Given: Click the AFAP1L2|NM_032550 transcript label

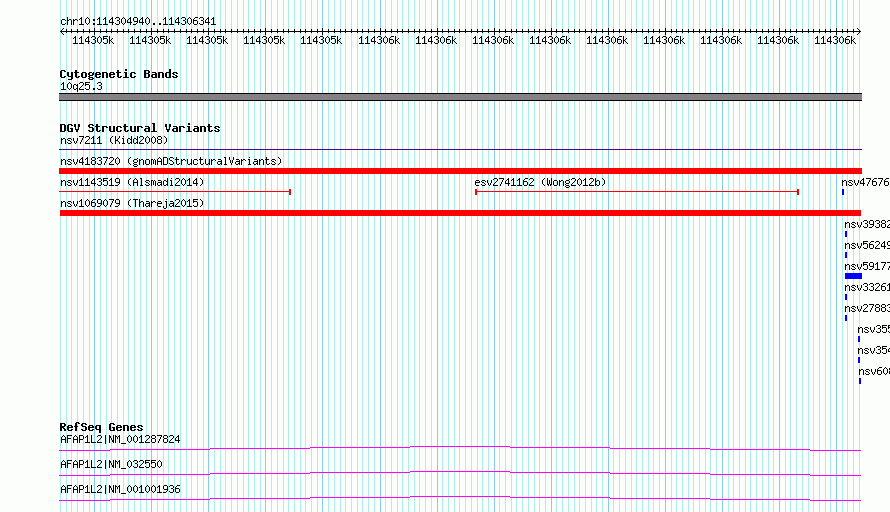Looking at the screenshot, I should click(x=111, y=464).
